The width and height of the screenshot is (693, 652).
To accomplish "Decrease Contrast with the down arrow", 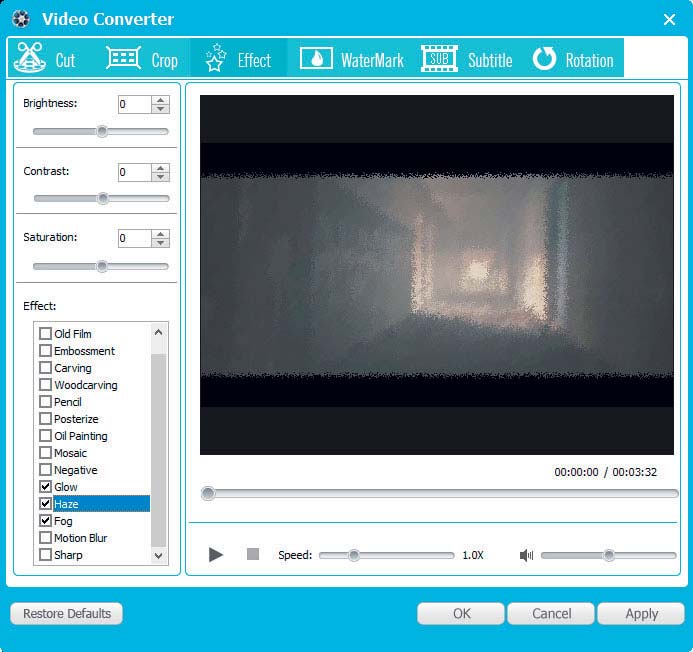I will 160,177.
